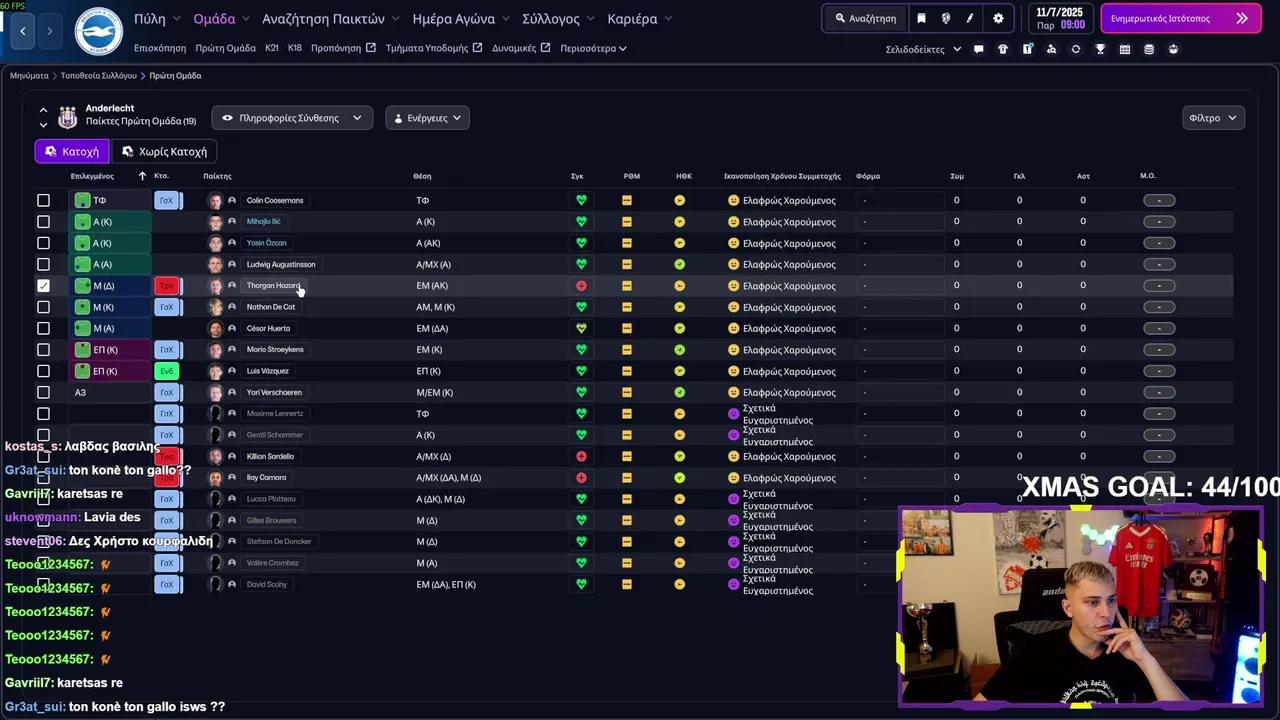Click the sort arrow beside Επιλεγμένος header
Screen dimensions: 1280x720
142,176
